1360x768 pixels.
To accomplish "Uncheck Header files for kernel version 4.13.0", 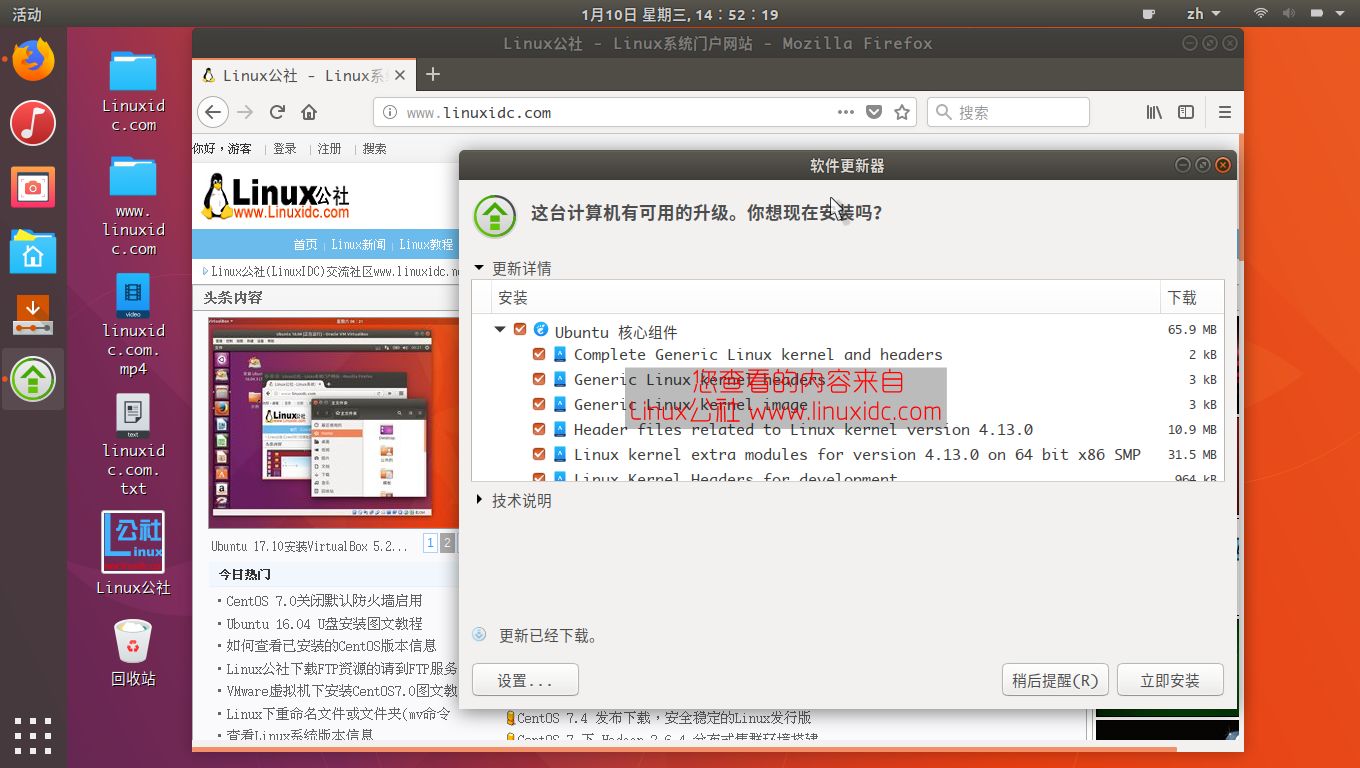I will tap(539, 429).
